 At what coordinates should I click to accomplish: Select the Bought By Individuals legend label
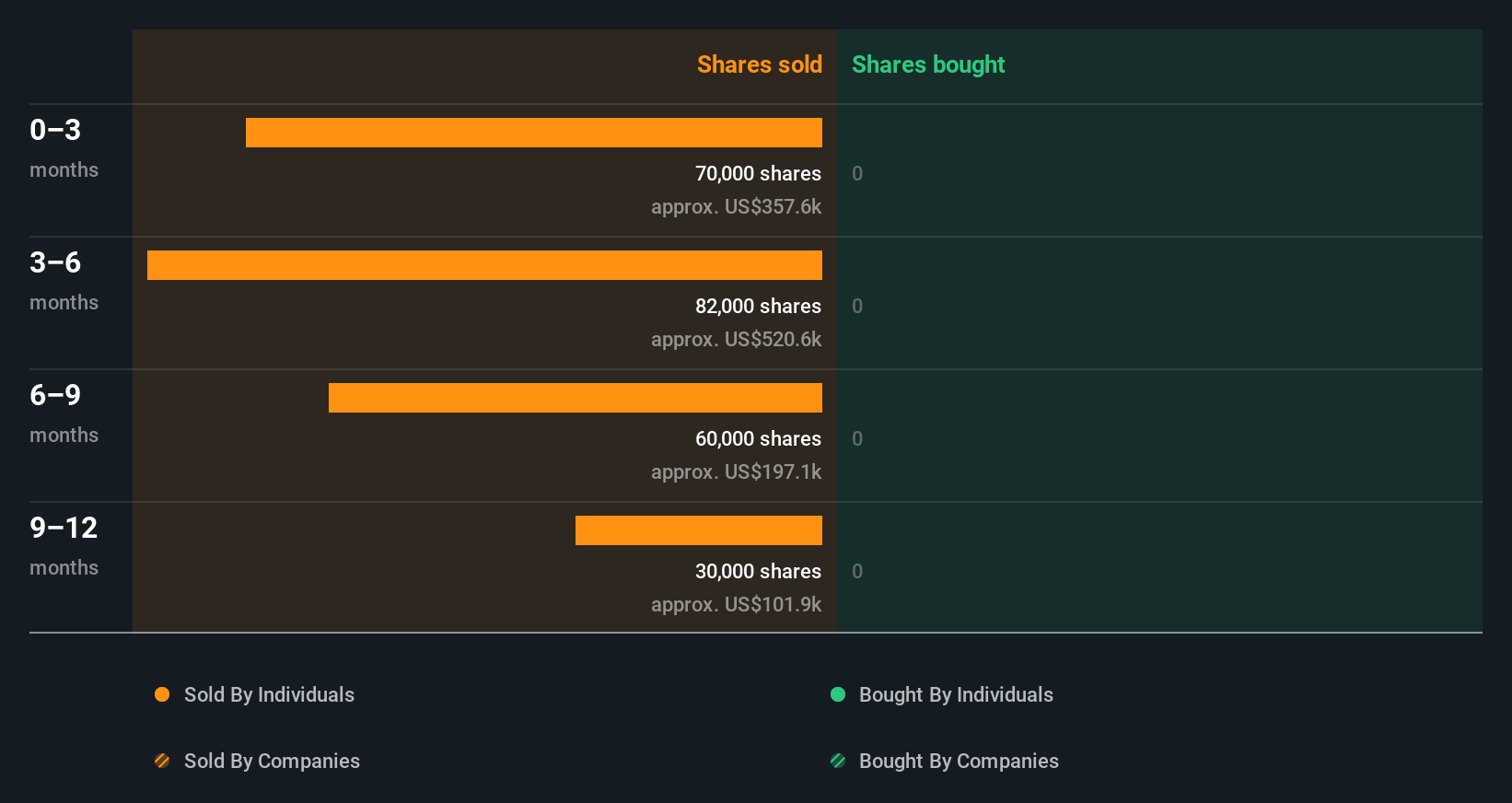(x=956, y=694)
